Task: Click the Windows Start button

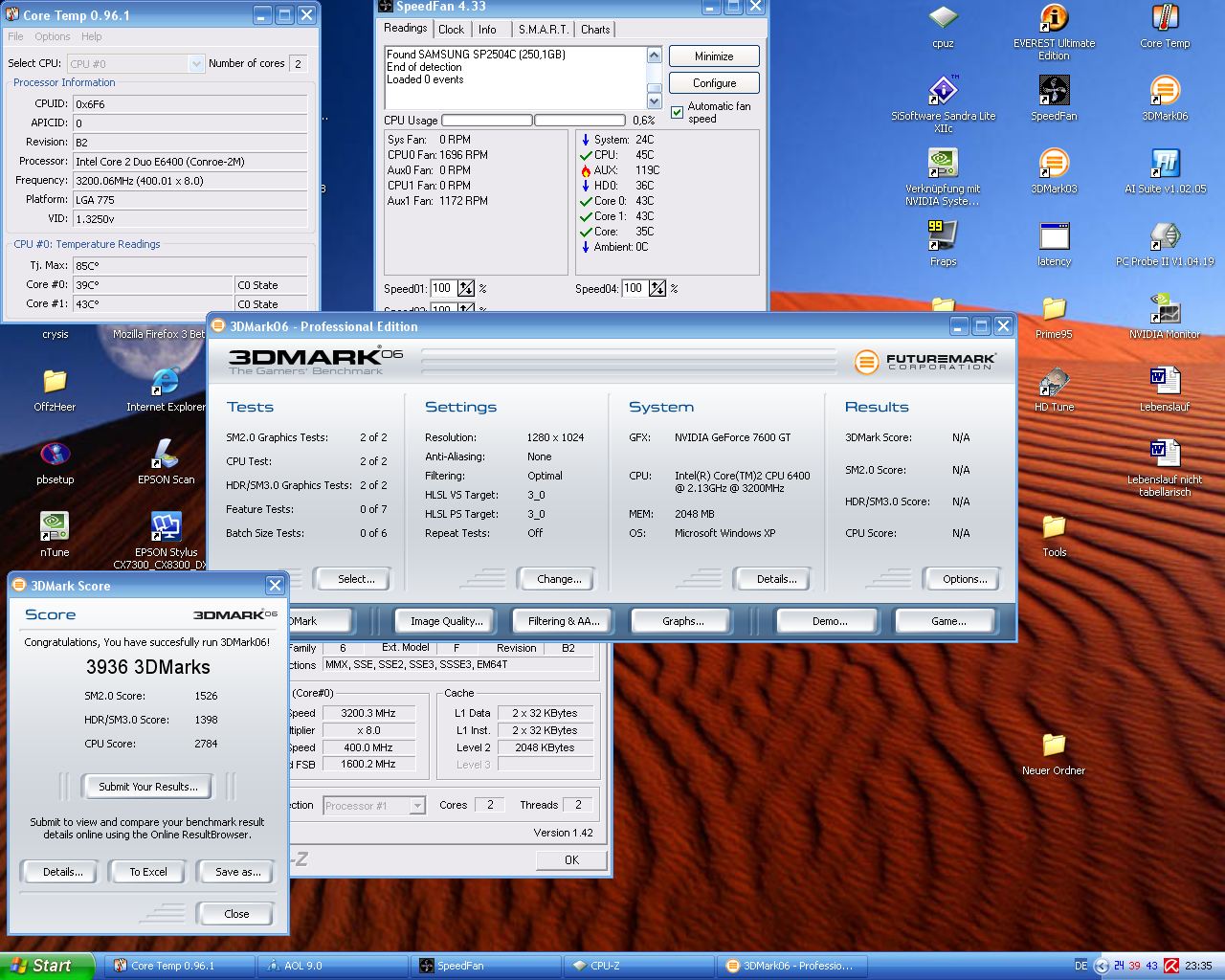Action: coord(47,966)
